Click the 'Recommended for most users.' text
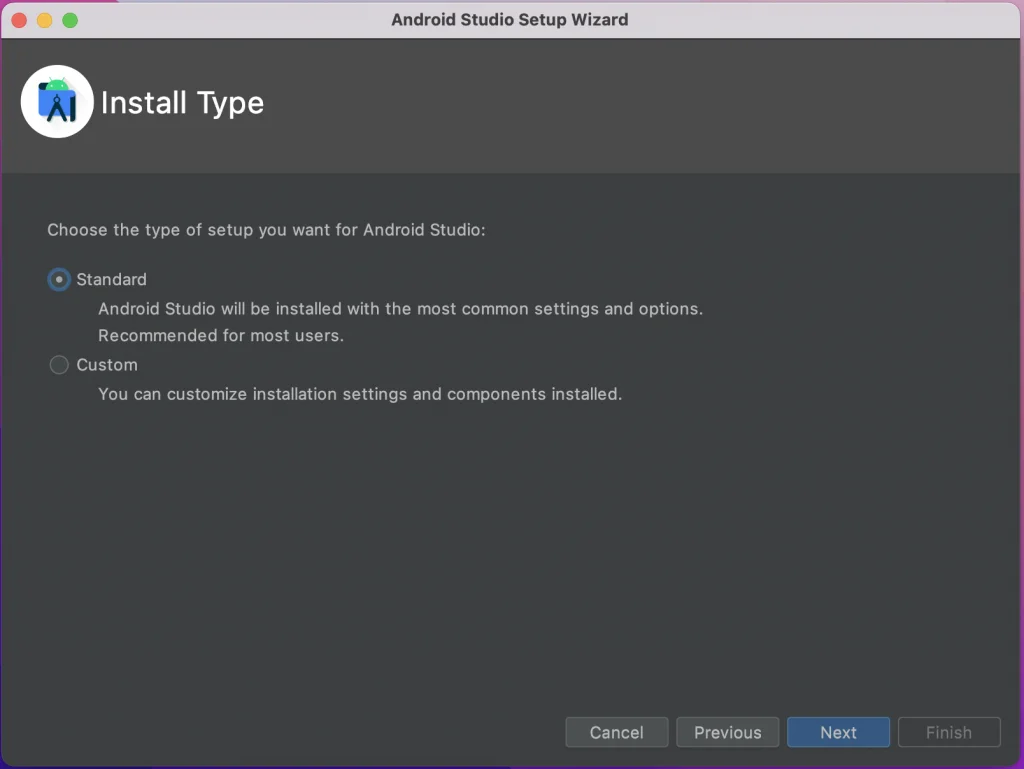The width and height of the screenshot is (1024, 769). (221, 336)
